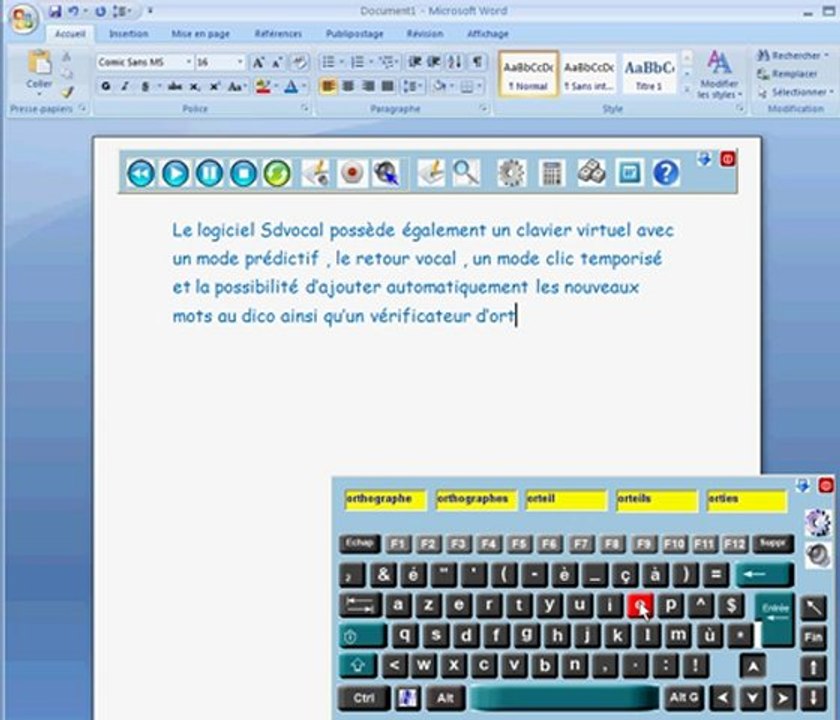Pause reading in the Sdvocal toolbar
The width and height of the screenshot is (840, 720).
[209, 174]
